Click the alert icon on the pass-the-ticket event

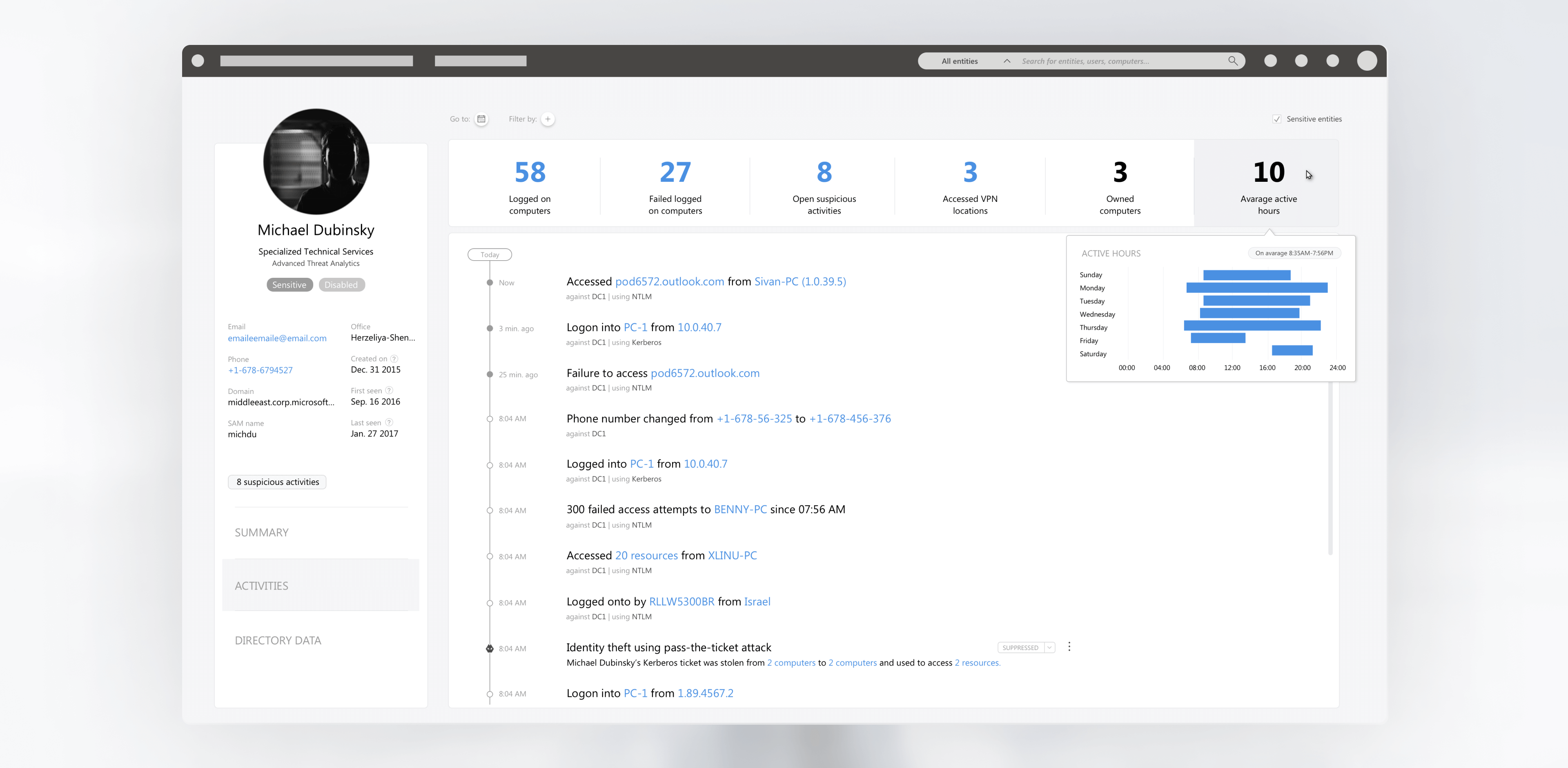click(490, 649)
